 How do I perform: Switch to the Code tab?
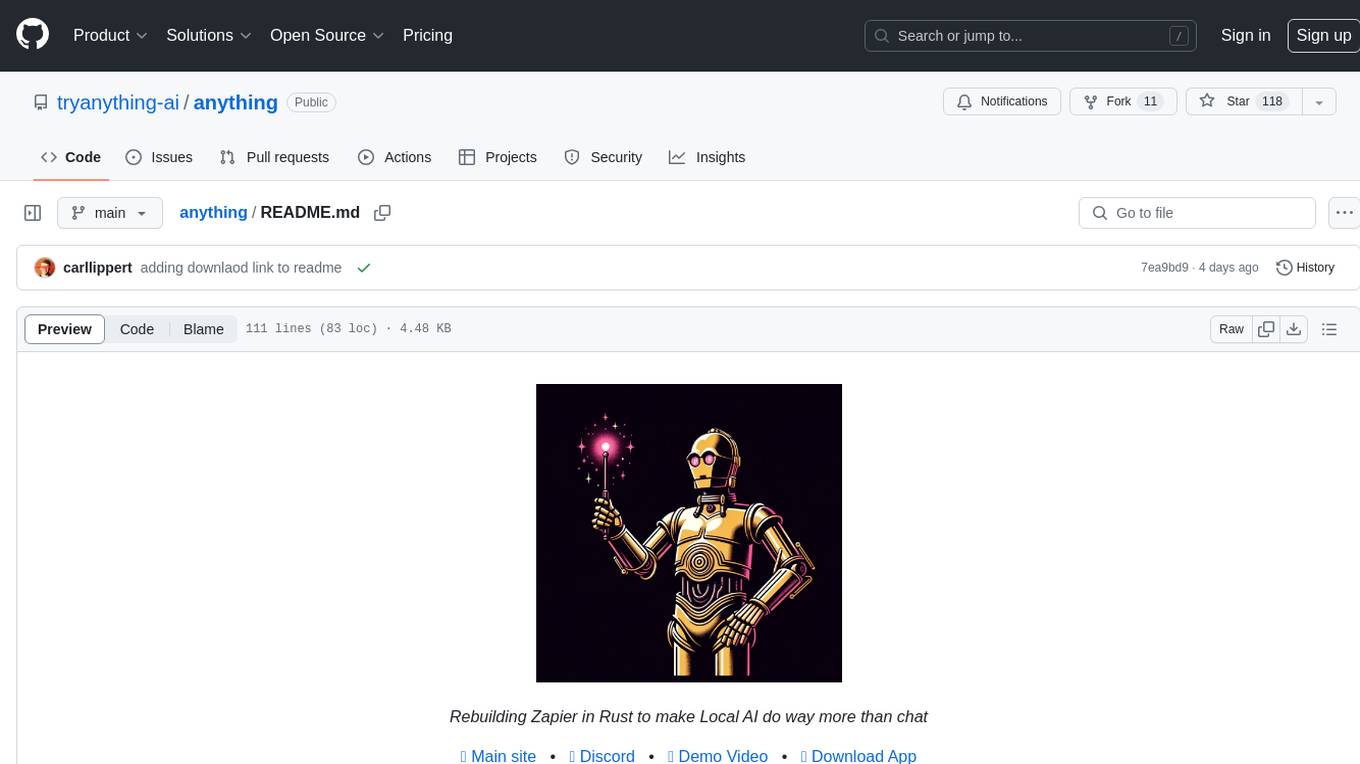coord(70,157)
